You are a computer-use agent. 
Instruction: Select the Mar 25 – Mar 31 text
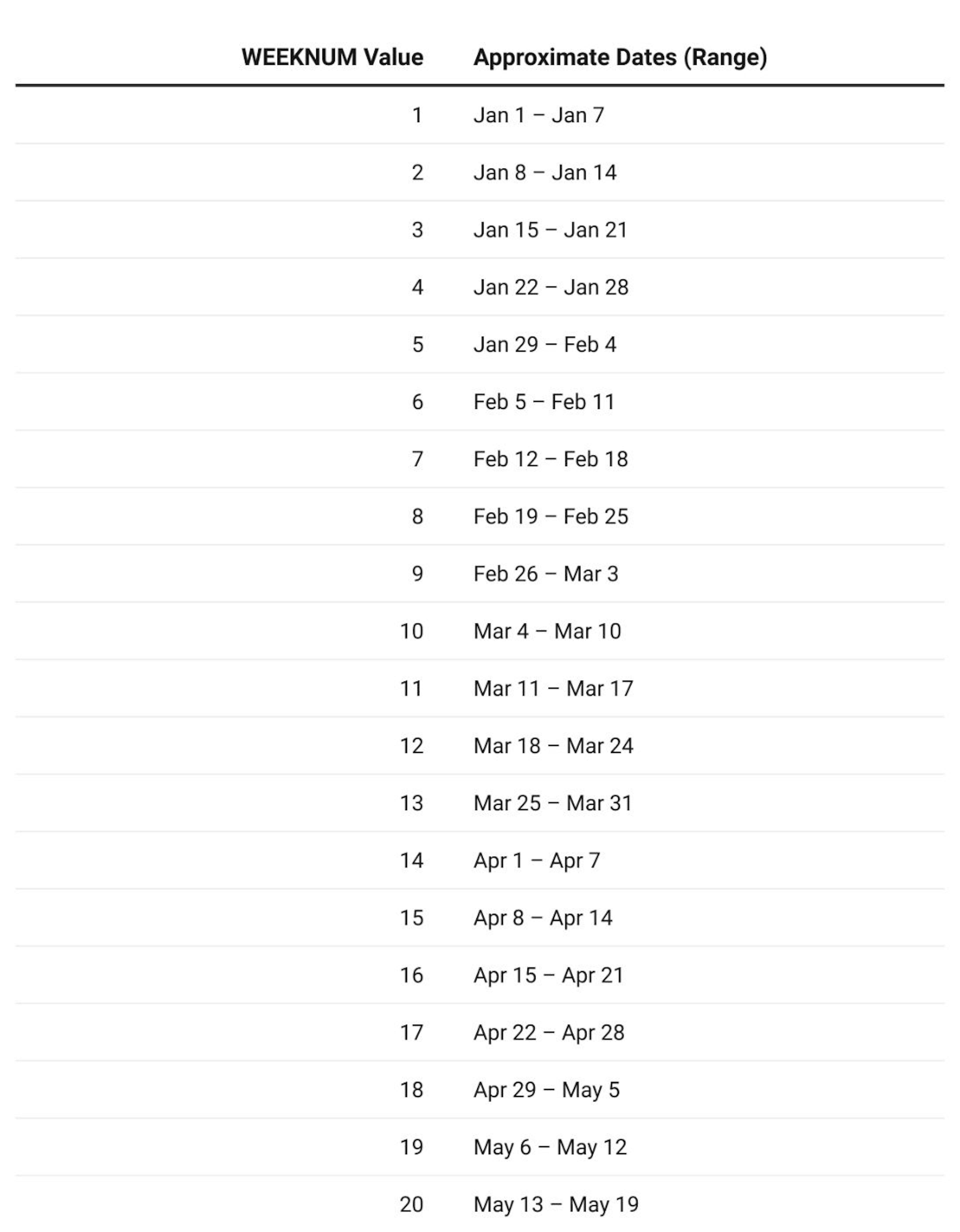553,803
